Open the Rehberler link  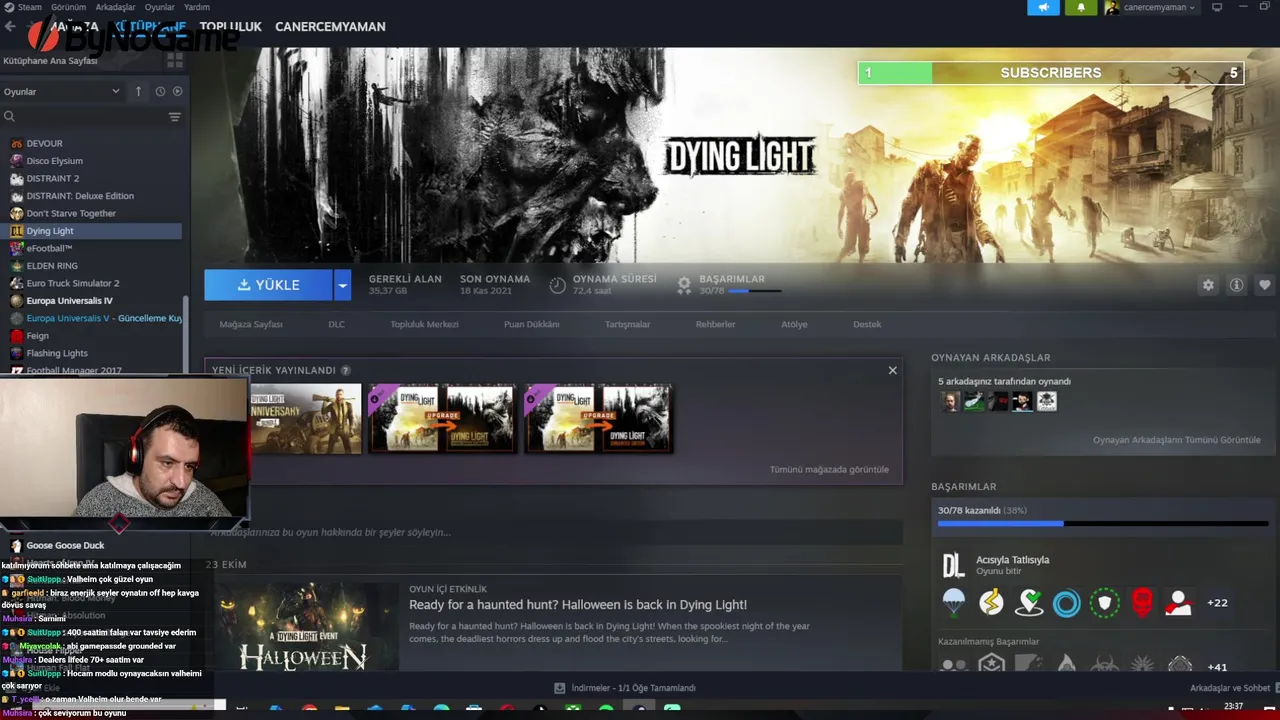[715, 324]
